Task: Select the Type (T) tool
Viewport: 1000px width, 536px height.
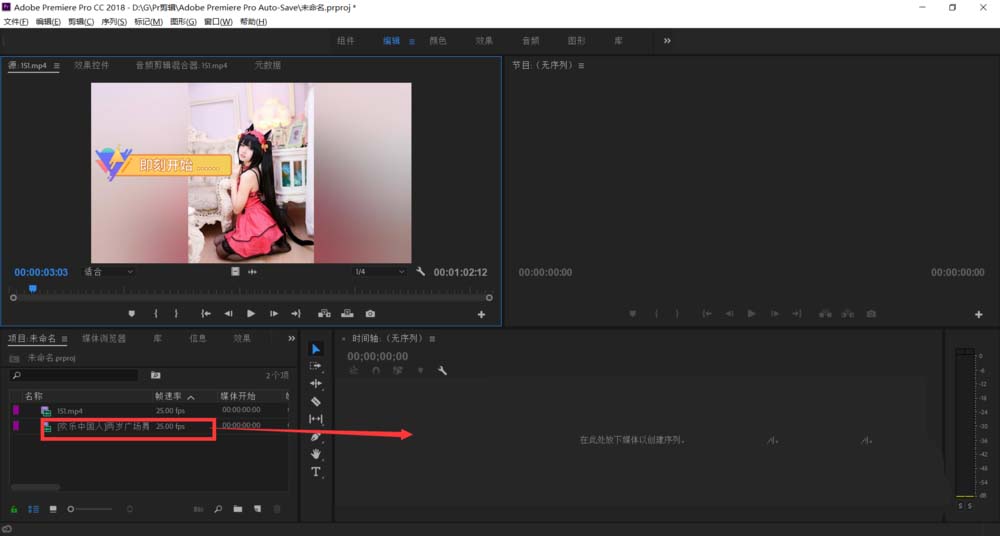Action: coord(316,472)
